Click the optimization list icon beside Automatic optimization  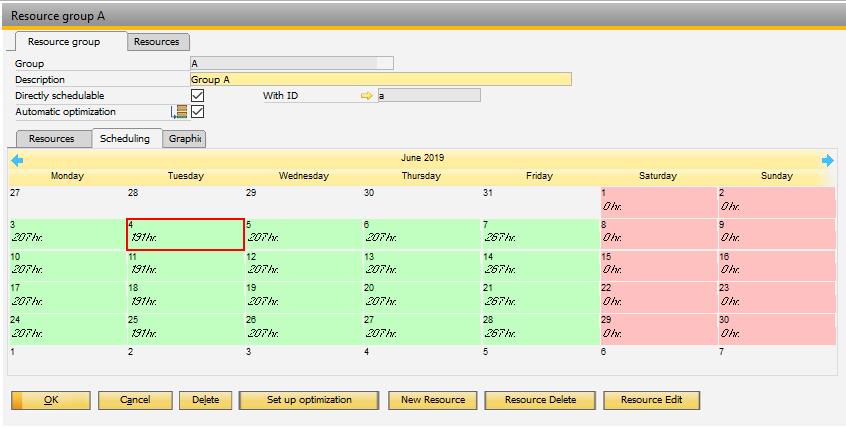tap(181, 112)
